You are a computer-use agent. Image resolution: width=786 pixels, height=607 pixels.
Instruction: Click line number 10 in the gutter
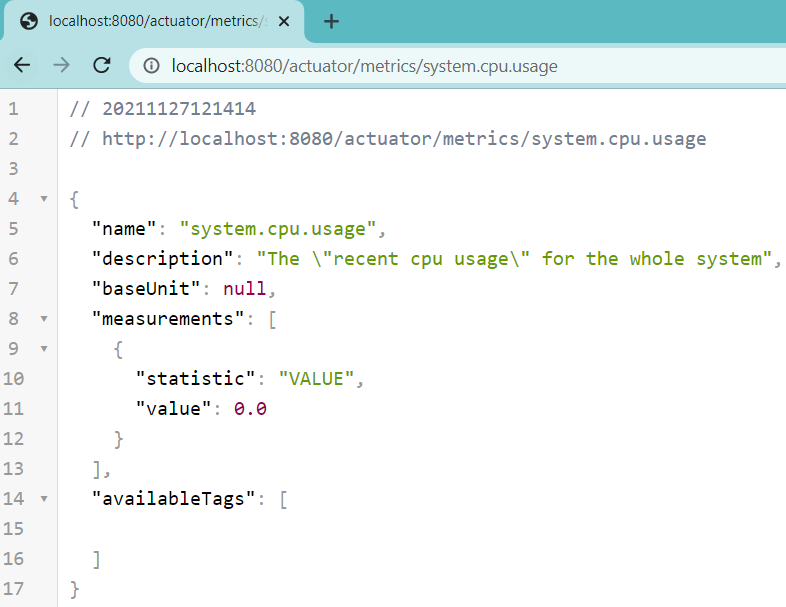(14, 378)
